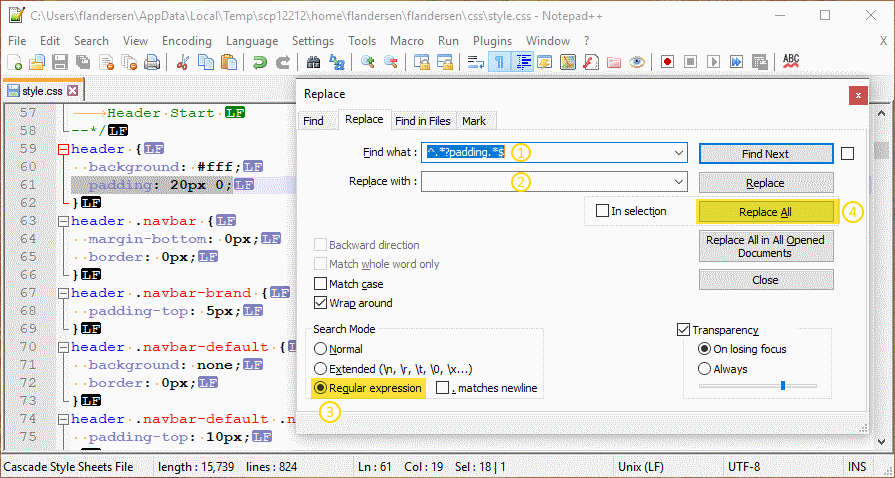This screenshot has width=895, height=478.
Task: Uncheck the Wrap around checkbox
Action: [x=320, y=303]
